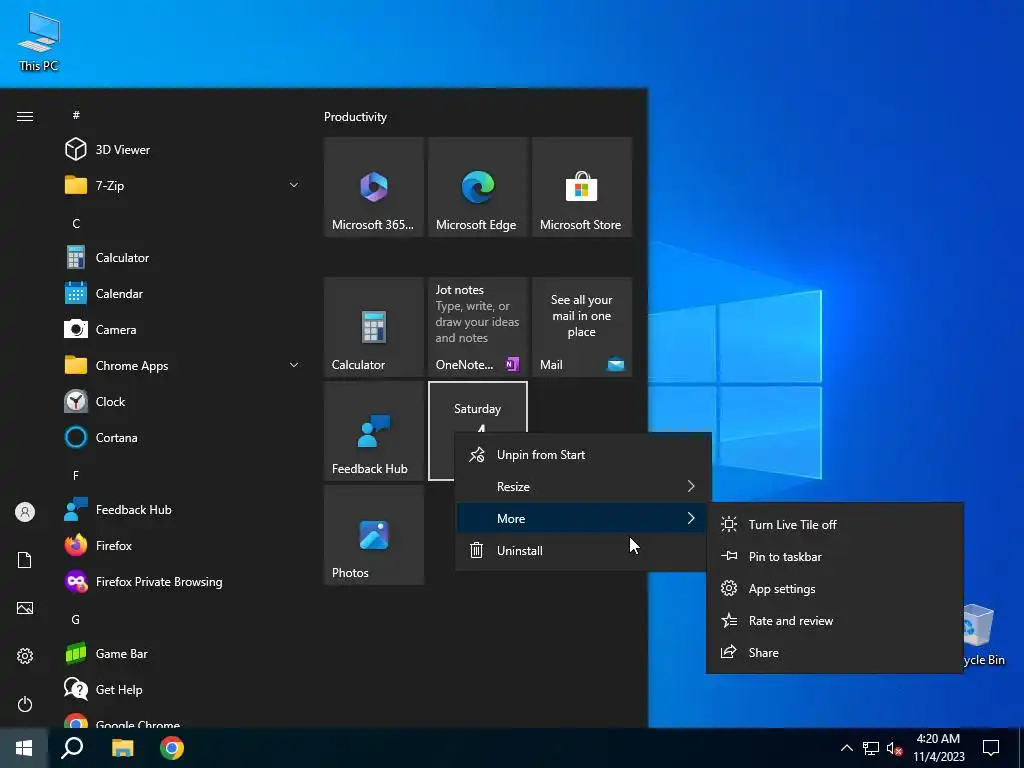Open the OneNote Jot notes tile
The width and height of the screenshot is (1024, 768).
(x=477, y=327)
